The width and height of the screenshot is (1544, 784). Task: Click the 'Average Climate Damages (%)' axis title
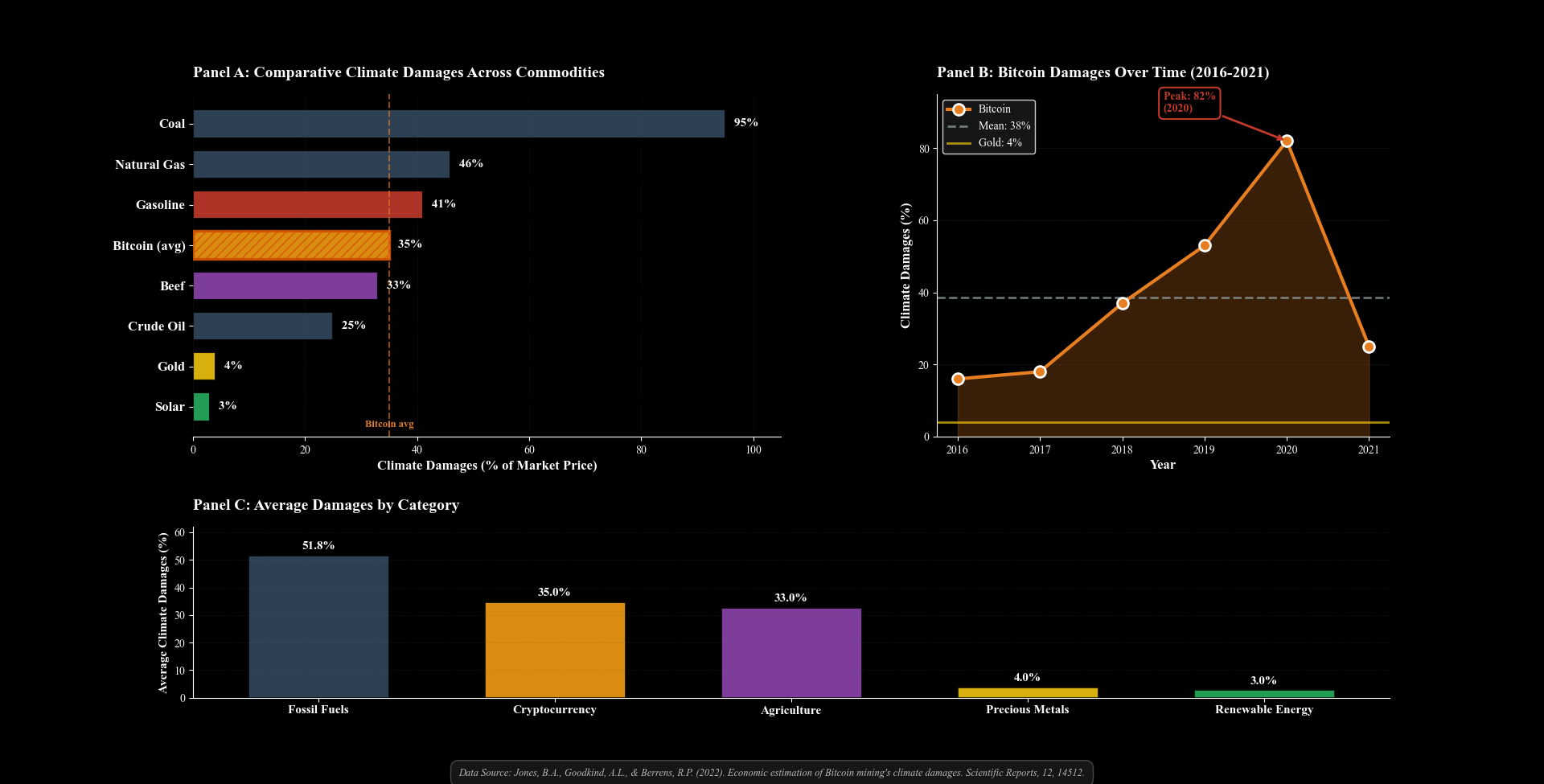click(163, 613)
